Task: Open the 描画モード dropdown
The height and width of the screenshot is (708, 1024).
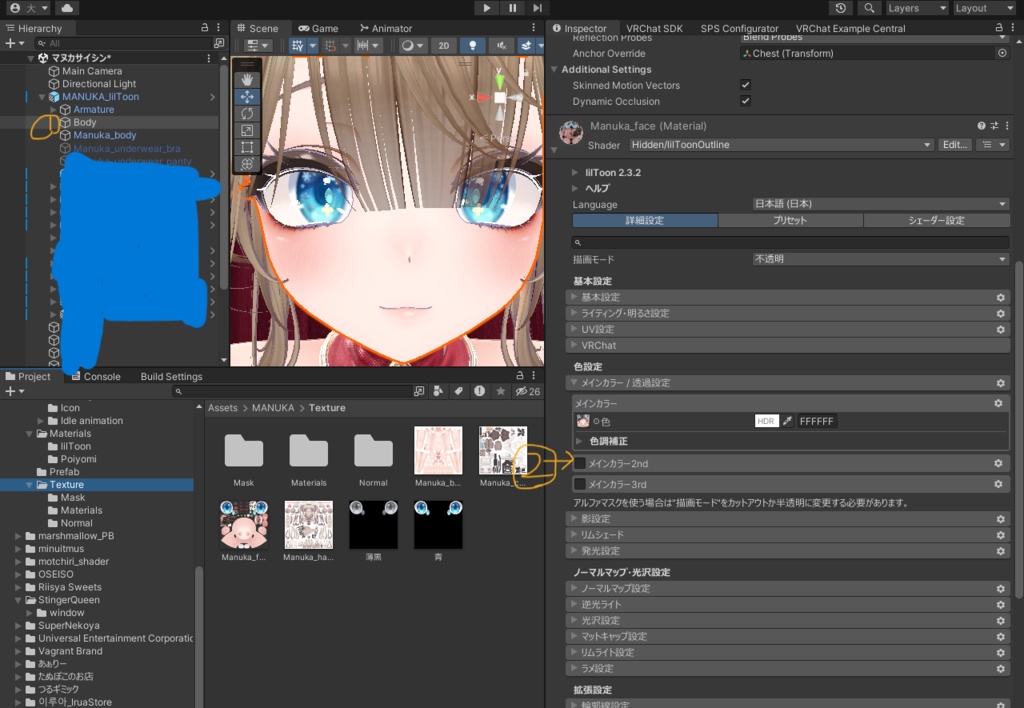Action: point(880,259)
